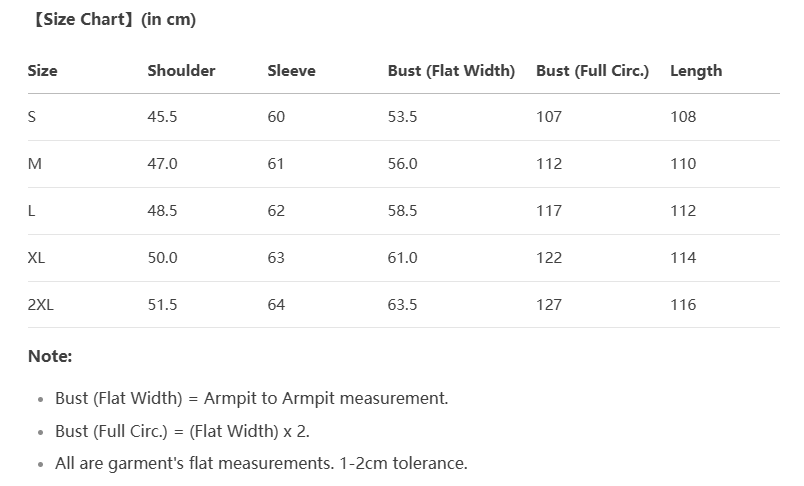The width and height of the screenshot is (804, 486).
Task: Click the Bust (Full Circ.) header
Action: [592, 71]
